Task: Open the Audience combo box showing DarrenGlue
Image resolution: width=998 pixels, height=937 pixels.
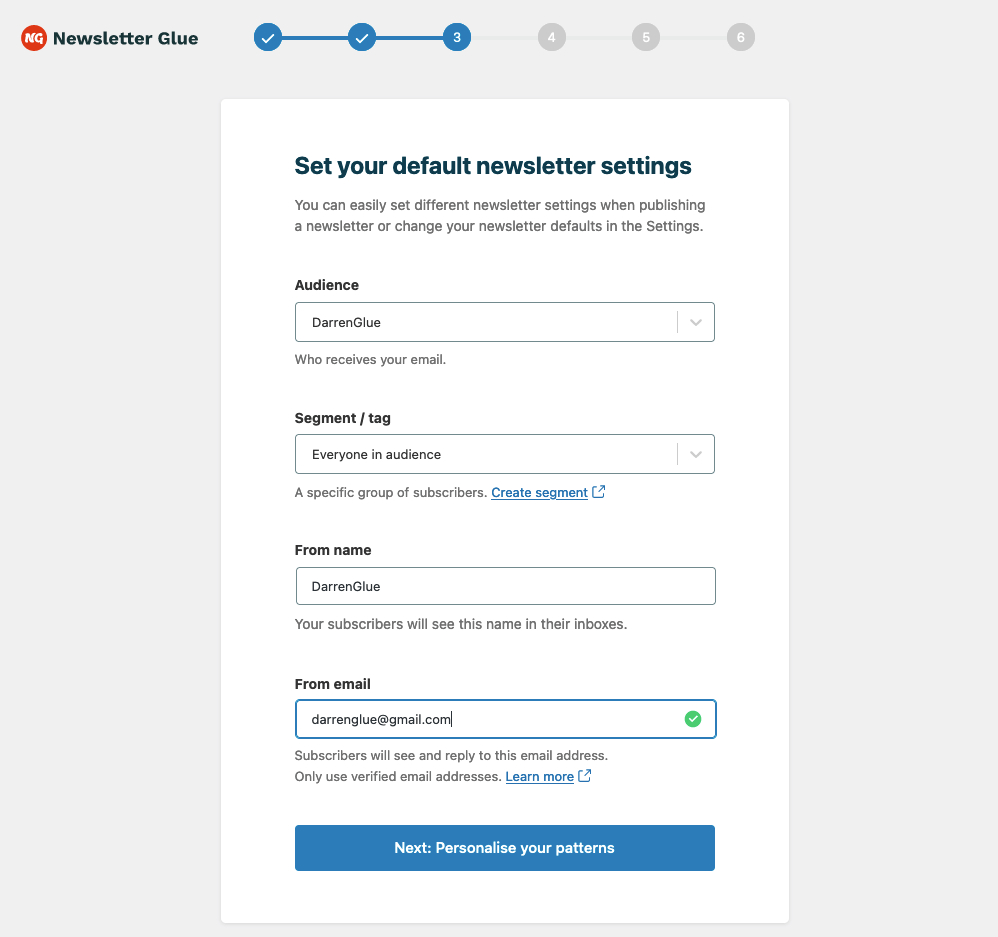Action: pyautogui.click(x=485, y=323)
